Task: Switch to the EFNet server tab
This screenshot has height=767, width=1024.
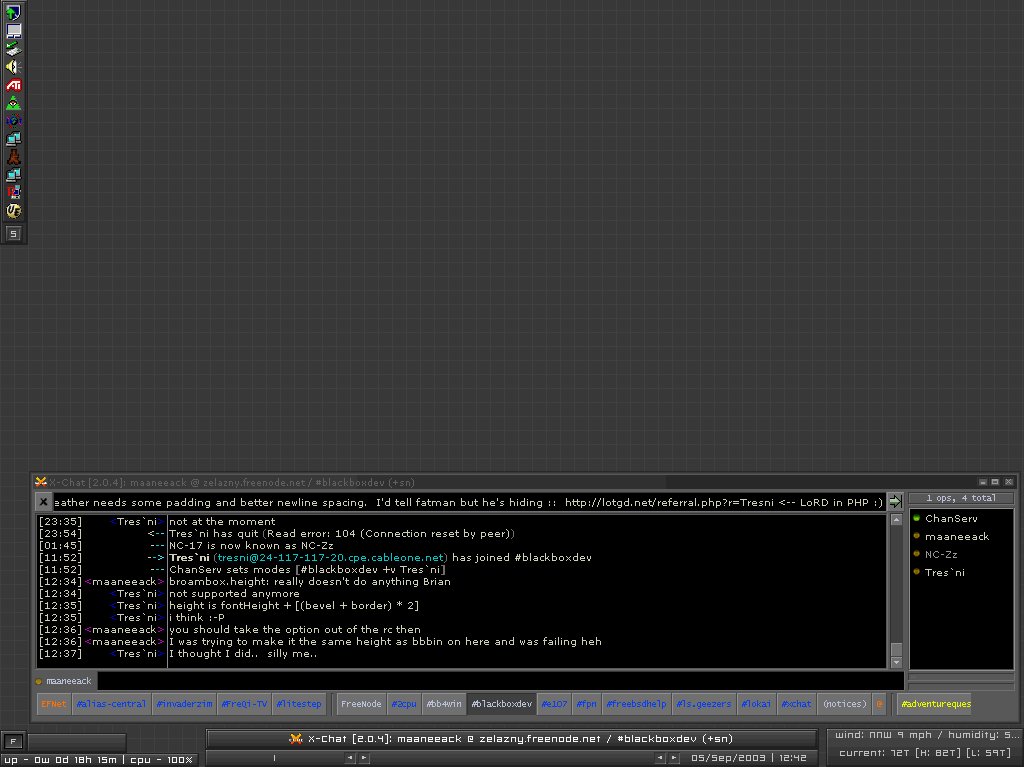Action: [x=54, y=704]
